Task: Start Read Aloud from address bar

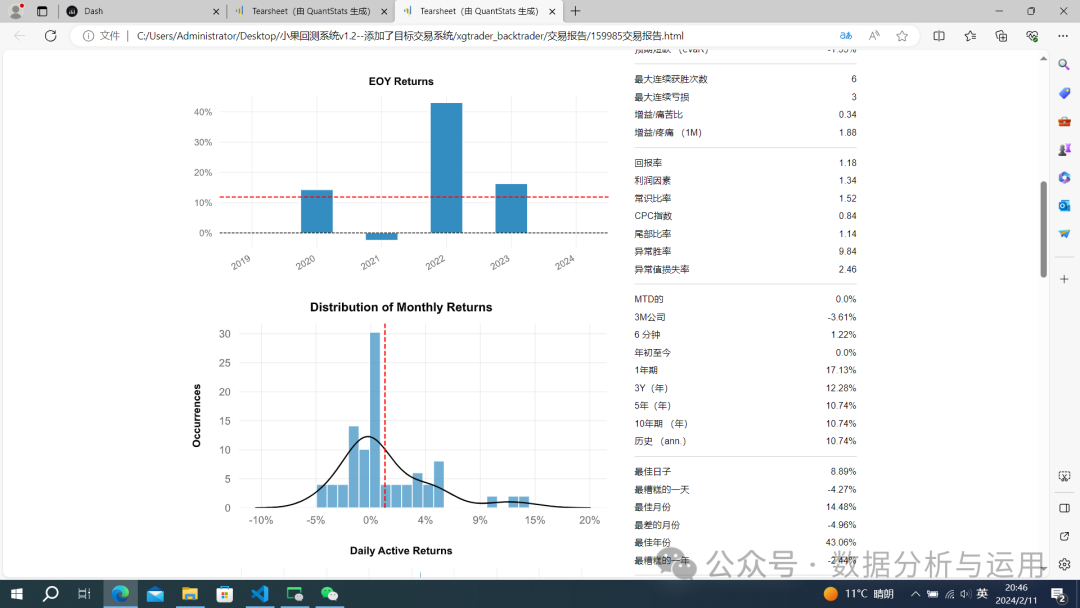Action: [x=874, y=36]
